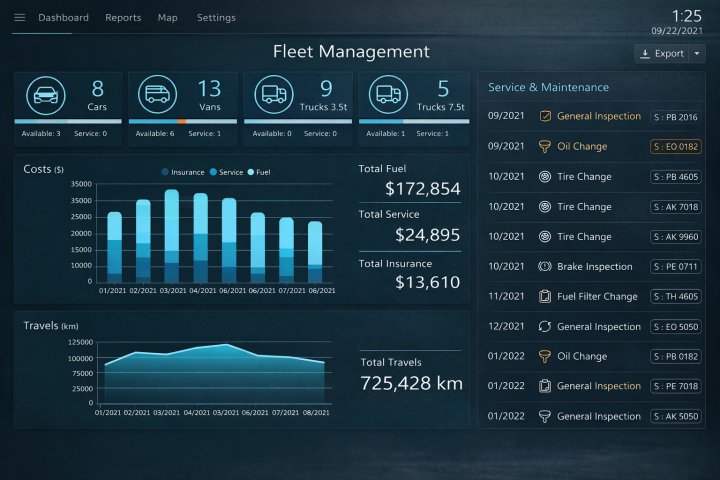Open the S : EO 0182 vehicle tag

tap(677, 146)
